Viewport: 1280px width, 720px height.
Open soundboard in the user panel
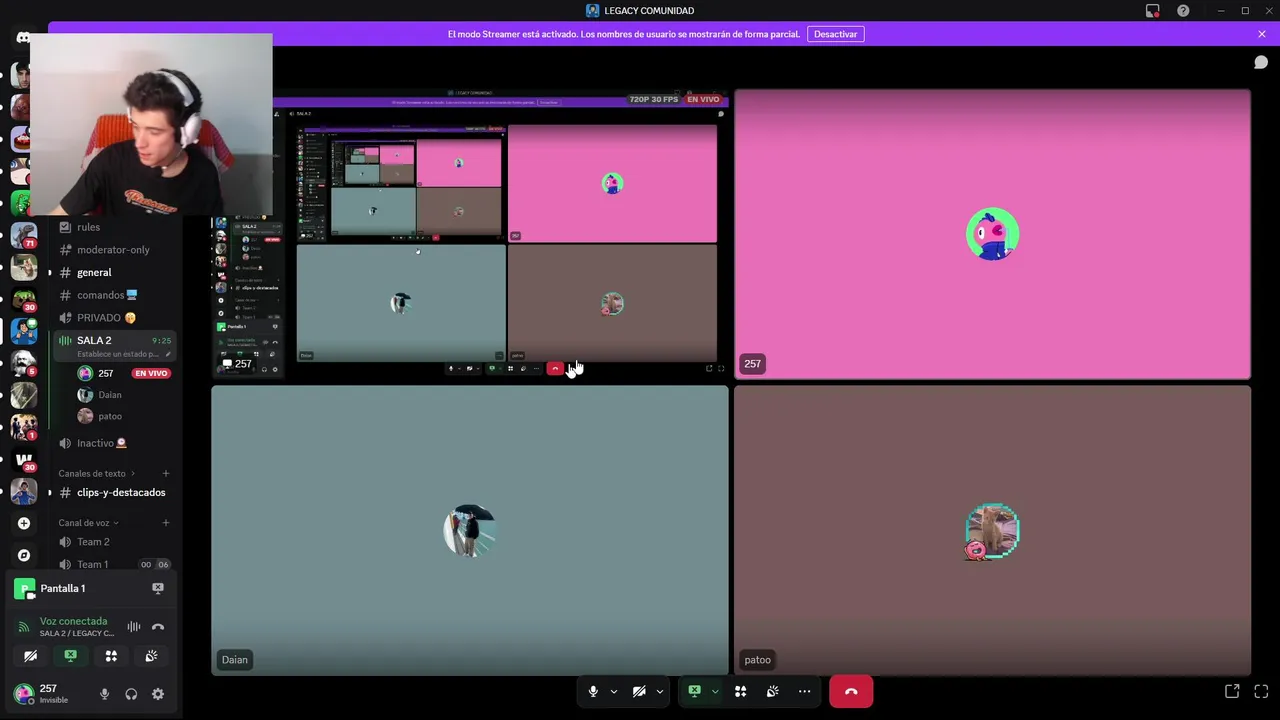151,656
